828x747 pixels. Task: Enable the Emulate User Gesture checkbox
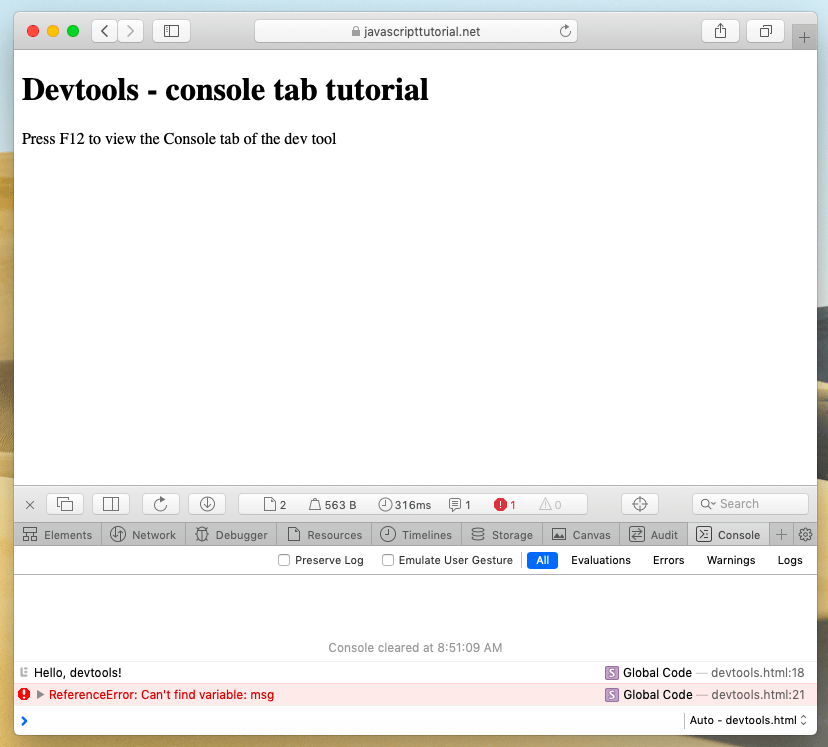point(388,560)
